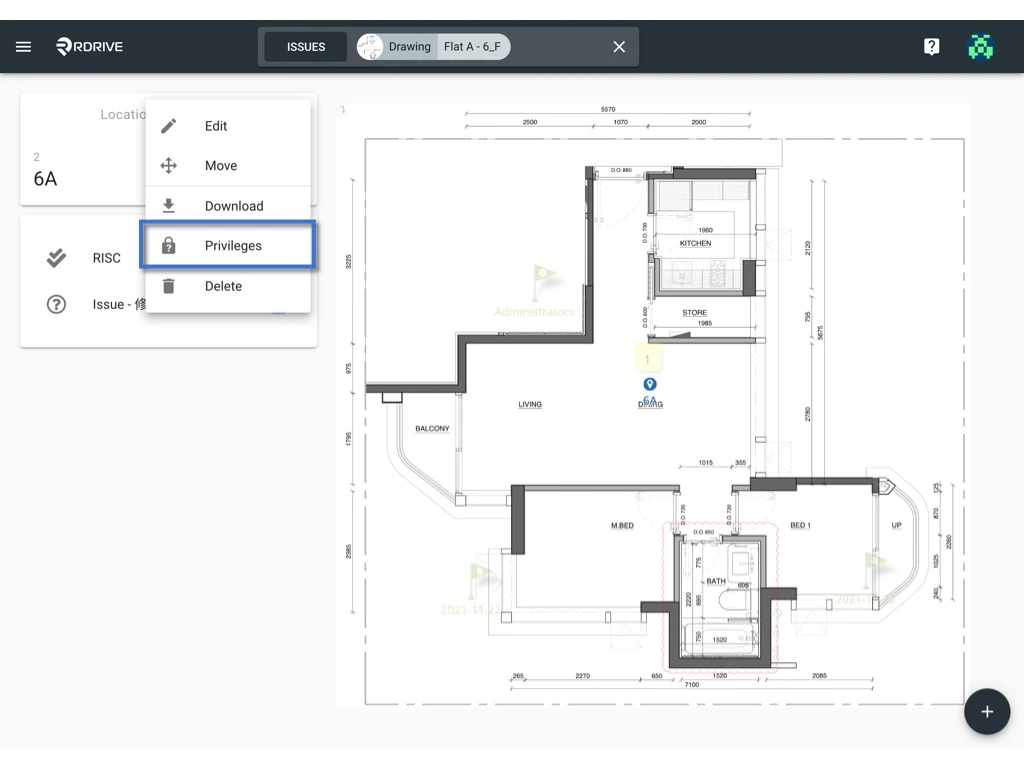Open the hamburger navigation menu
Screen dimensions: 1024x768
[x=24, y=46]
